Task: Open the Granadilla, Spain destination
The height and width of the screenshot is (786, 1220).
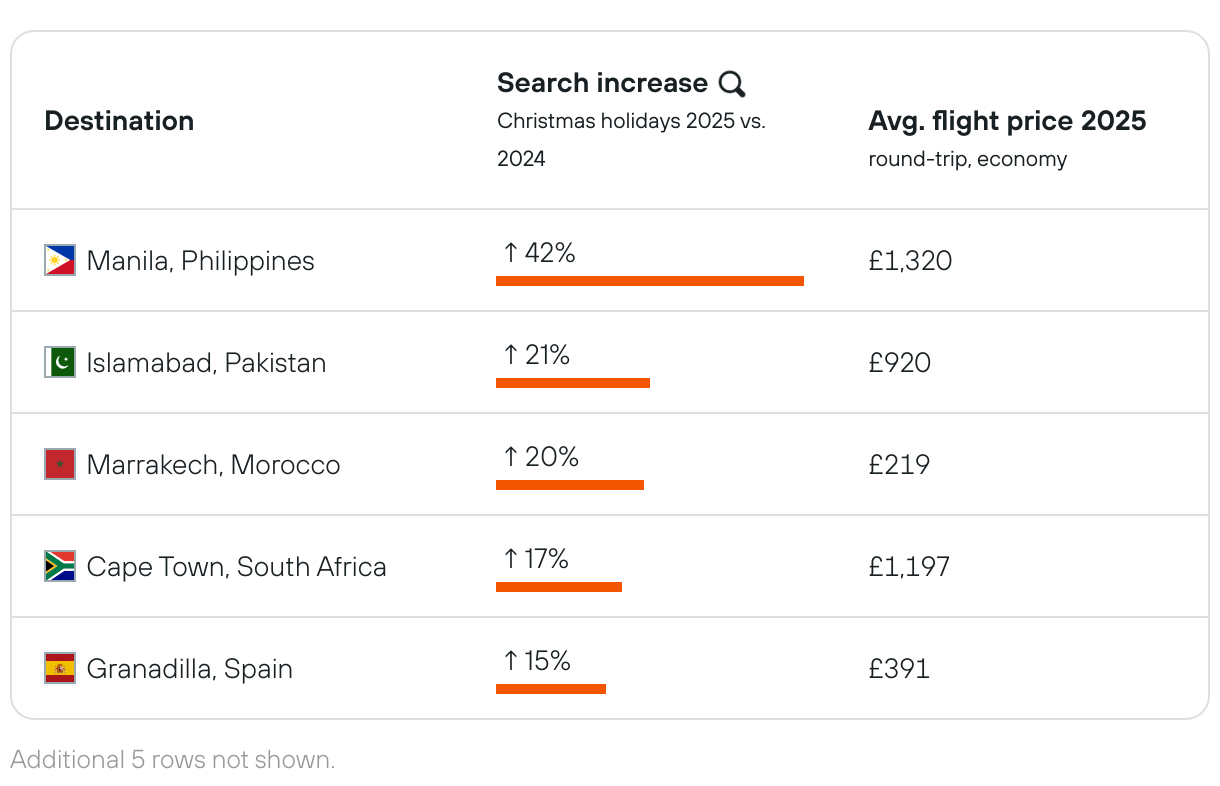Action: [x=189, y=668]
